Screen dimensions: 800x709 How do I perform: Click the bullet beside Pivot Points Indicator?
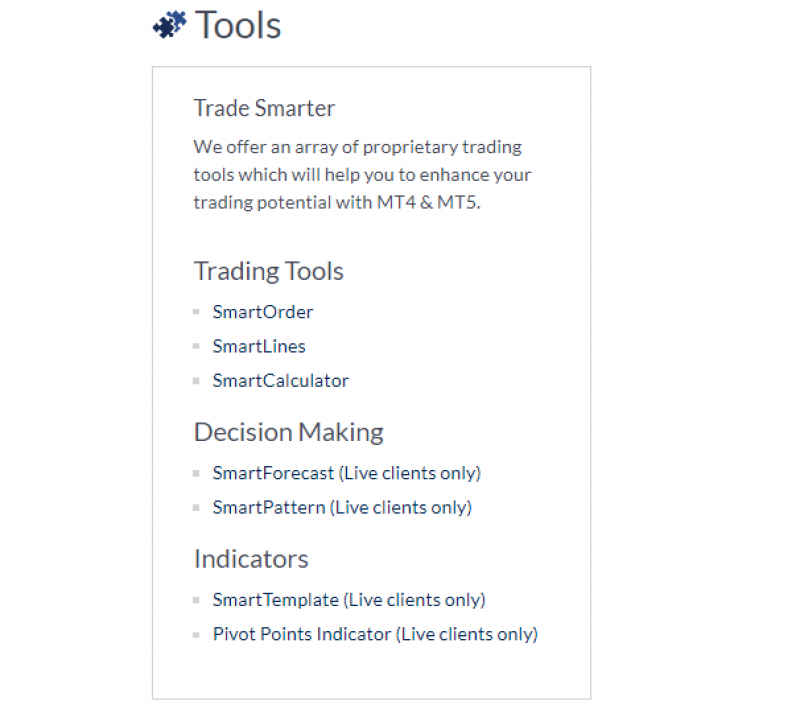coord(196,635)
